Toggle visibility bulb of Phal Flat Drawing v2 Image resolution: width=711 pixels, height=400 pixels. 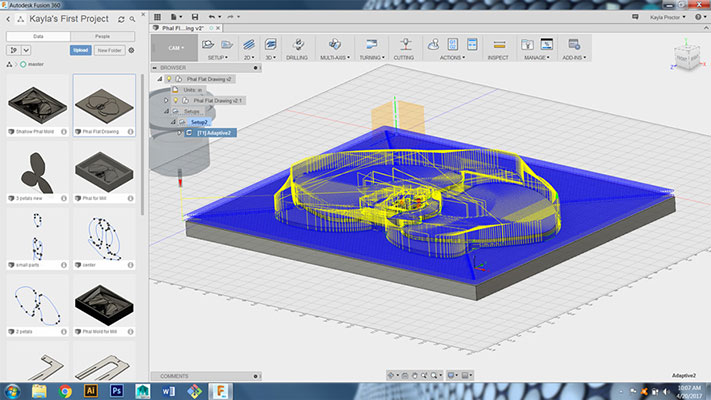169,79
